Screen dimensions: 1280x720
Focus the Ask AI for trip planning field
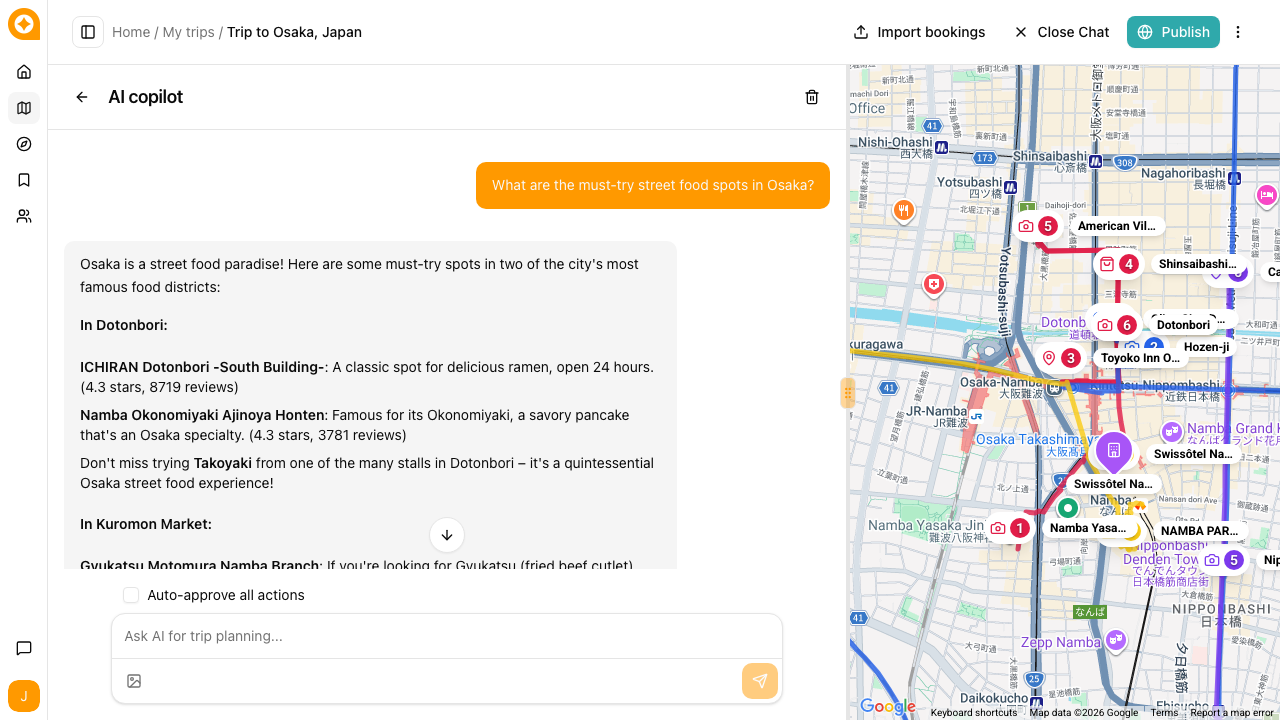[447, 636]
